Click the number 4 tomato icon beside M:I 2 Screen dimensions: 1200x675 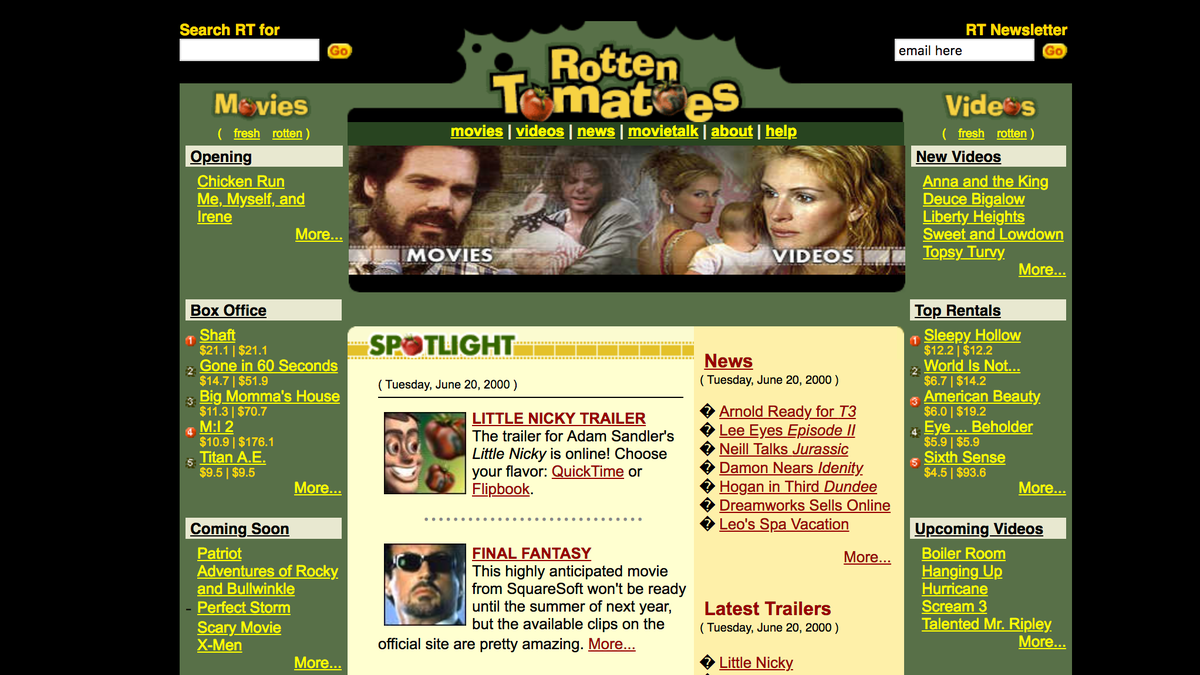point(190,432)
